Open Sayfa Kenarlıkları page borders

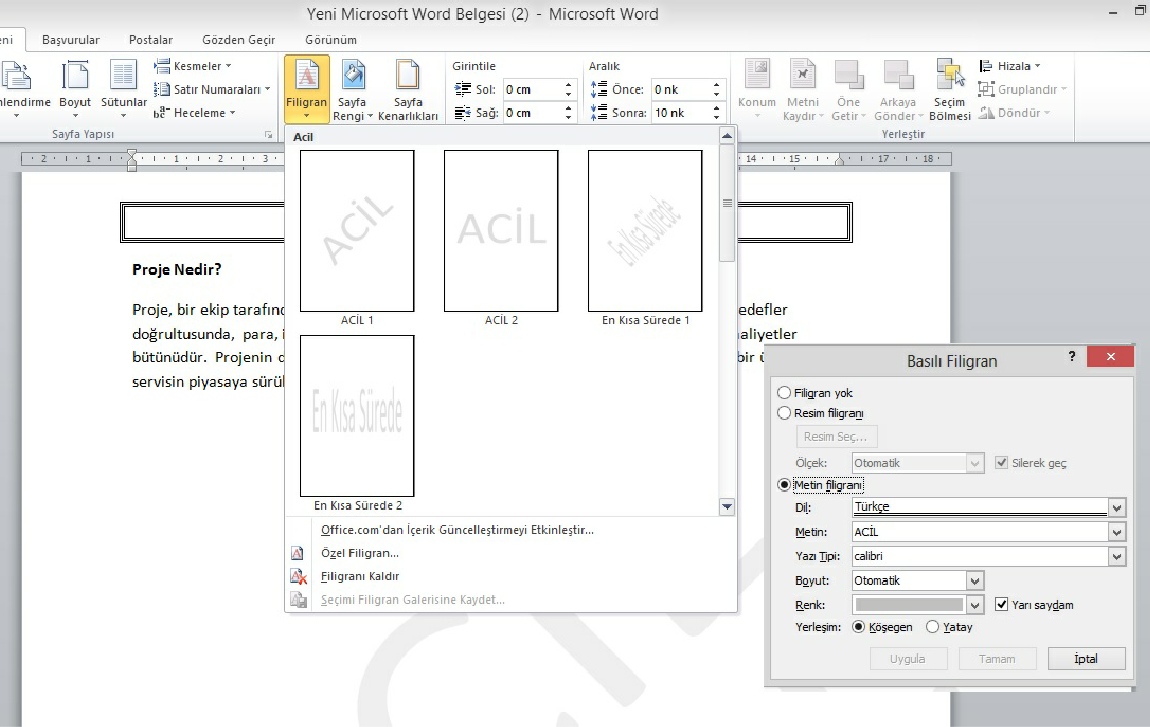coord(408,90)
